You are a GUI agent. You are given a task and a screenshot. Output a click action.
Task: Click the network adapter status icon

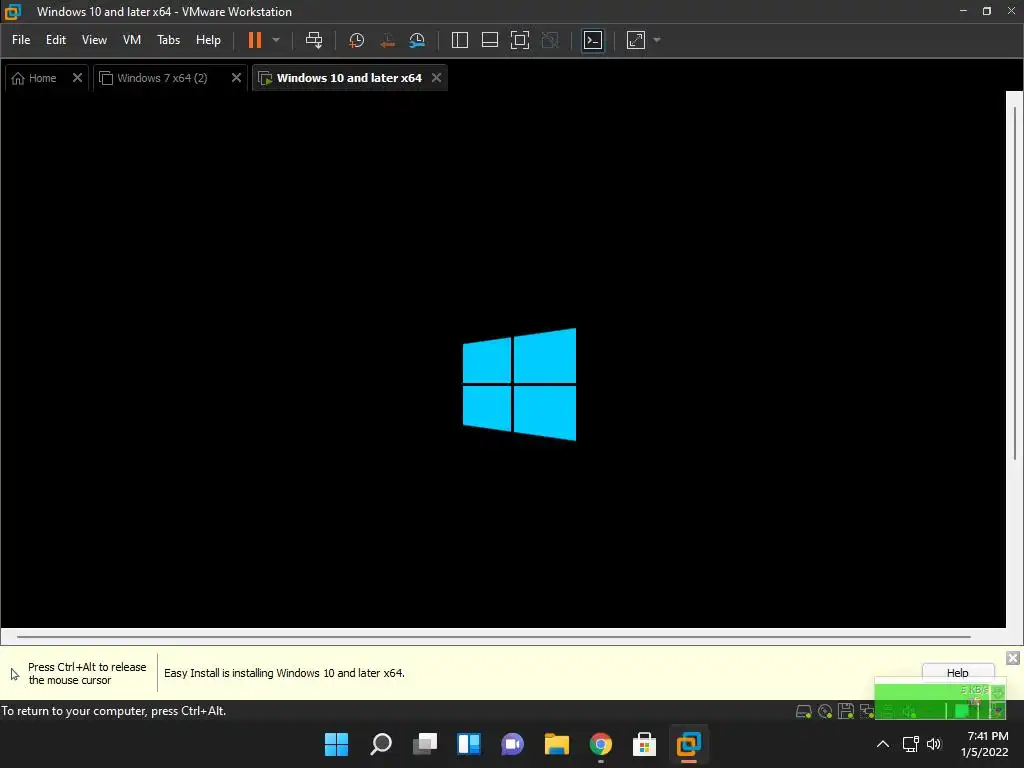click(867, 711)
